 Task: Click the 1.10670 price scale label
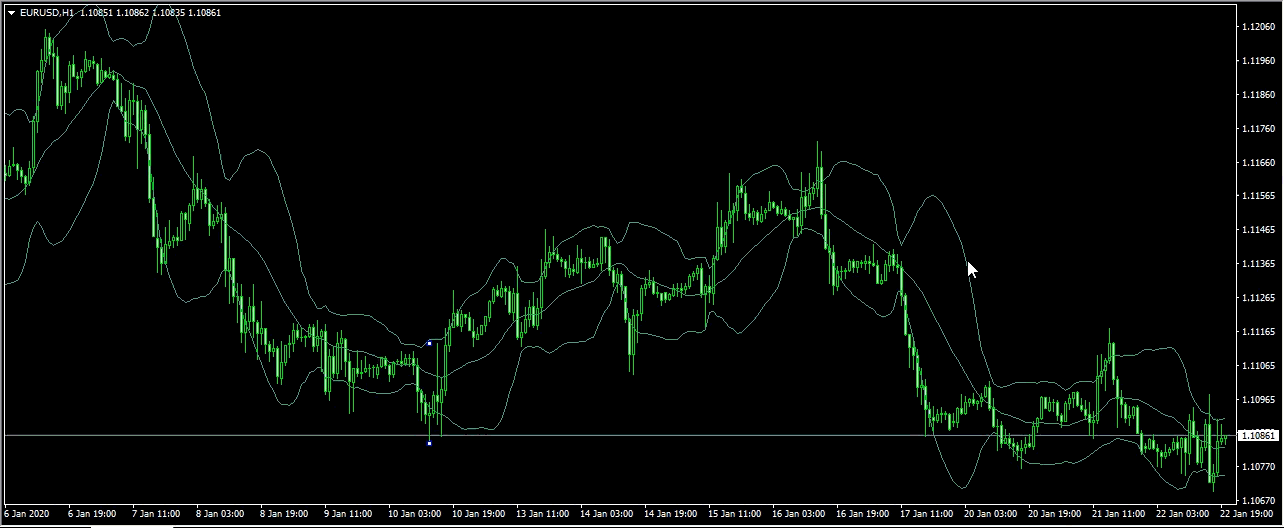pyautogui.click(x=1255, y=500)
